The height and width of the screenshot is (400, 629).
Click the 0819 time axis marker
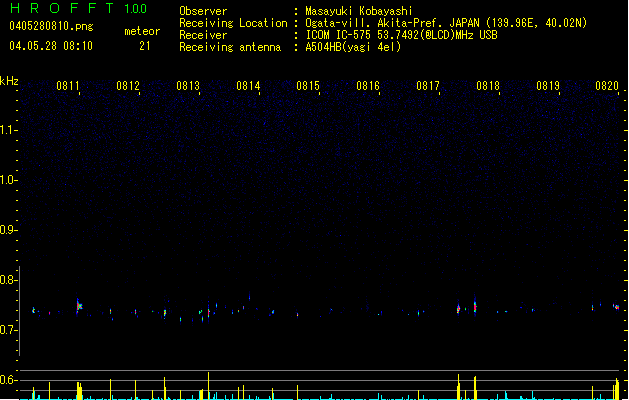pos(548,86)
